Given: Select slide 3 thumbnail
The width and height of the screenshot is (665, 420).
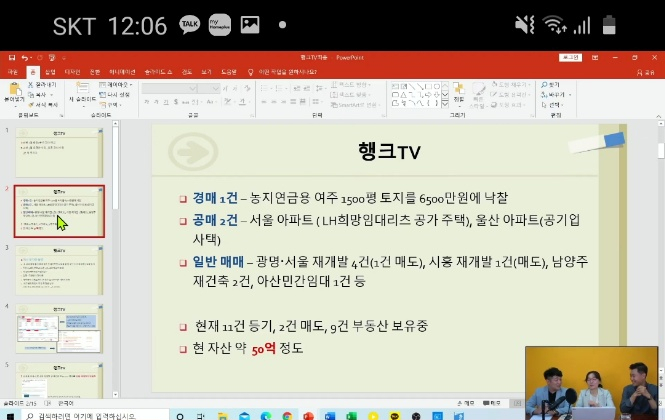Looking at the screenshot, I should [59, 270].
